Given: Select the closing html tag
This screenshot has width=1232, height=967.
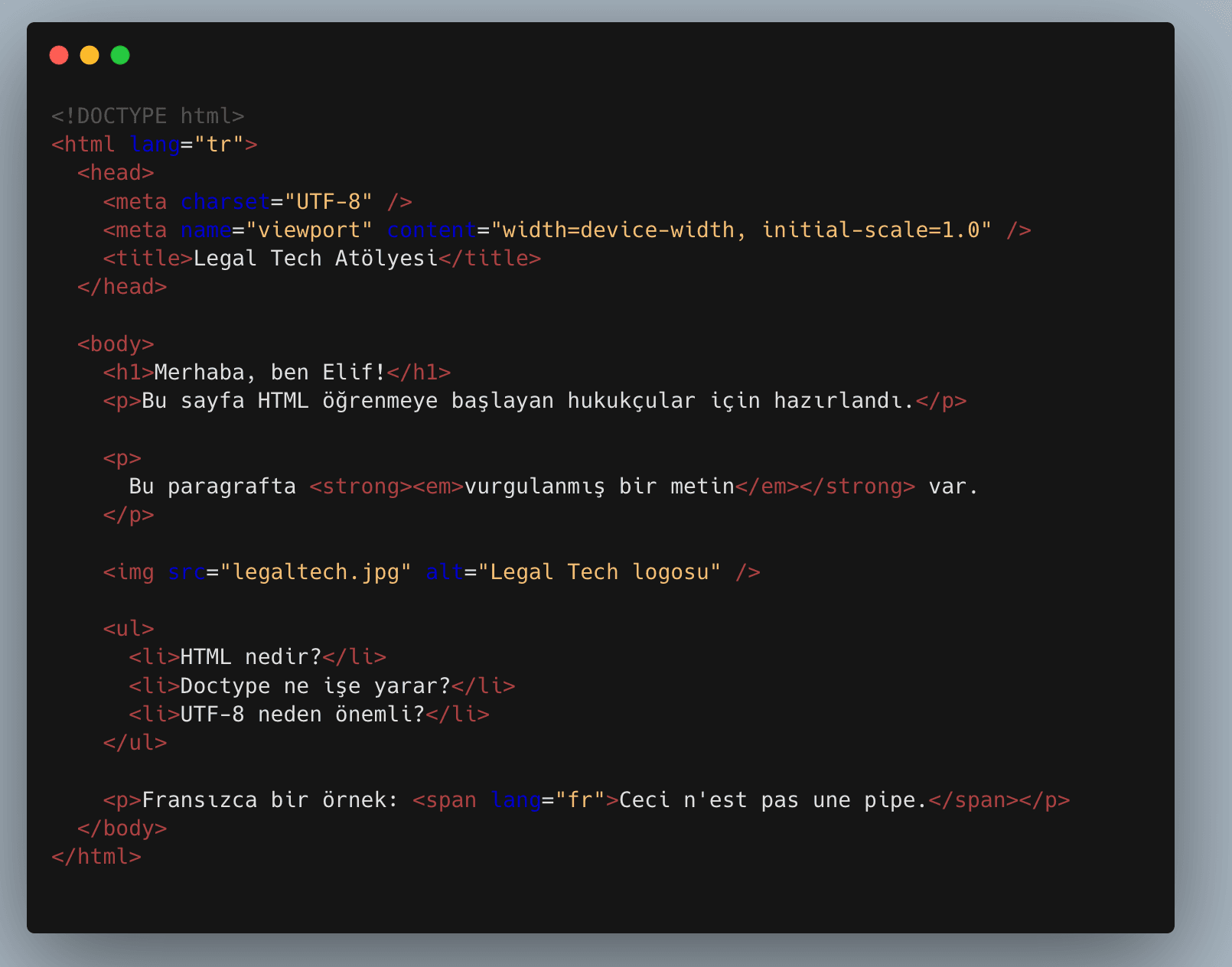Looking at the screenshot, I should pos(96,856).
